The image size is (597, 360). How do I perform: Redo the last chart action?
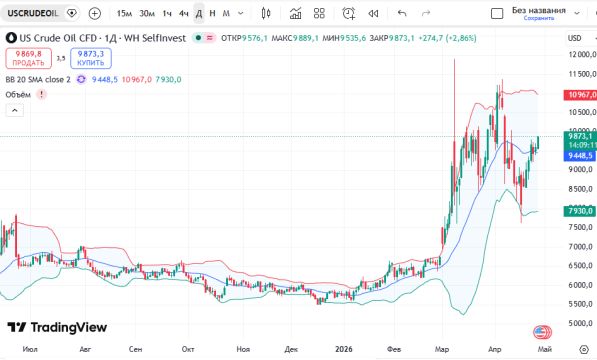[426, 13]
